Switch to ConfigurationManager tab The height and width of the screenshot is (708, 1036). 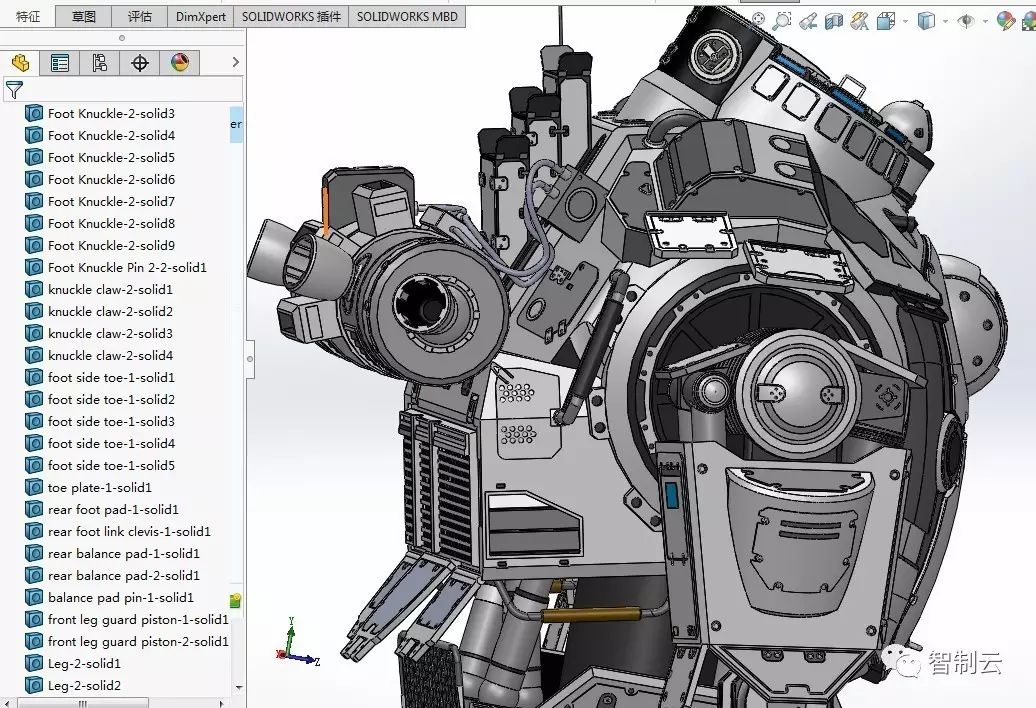(100, 63)
